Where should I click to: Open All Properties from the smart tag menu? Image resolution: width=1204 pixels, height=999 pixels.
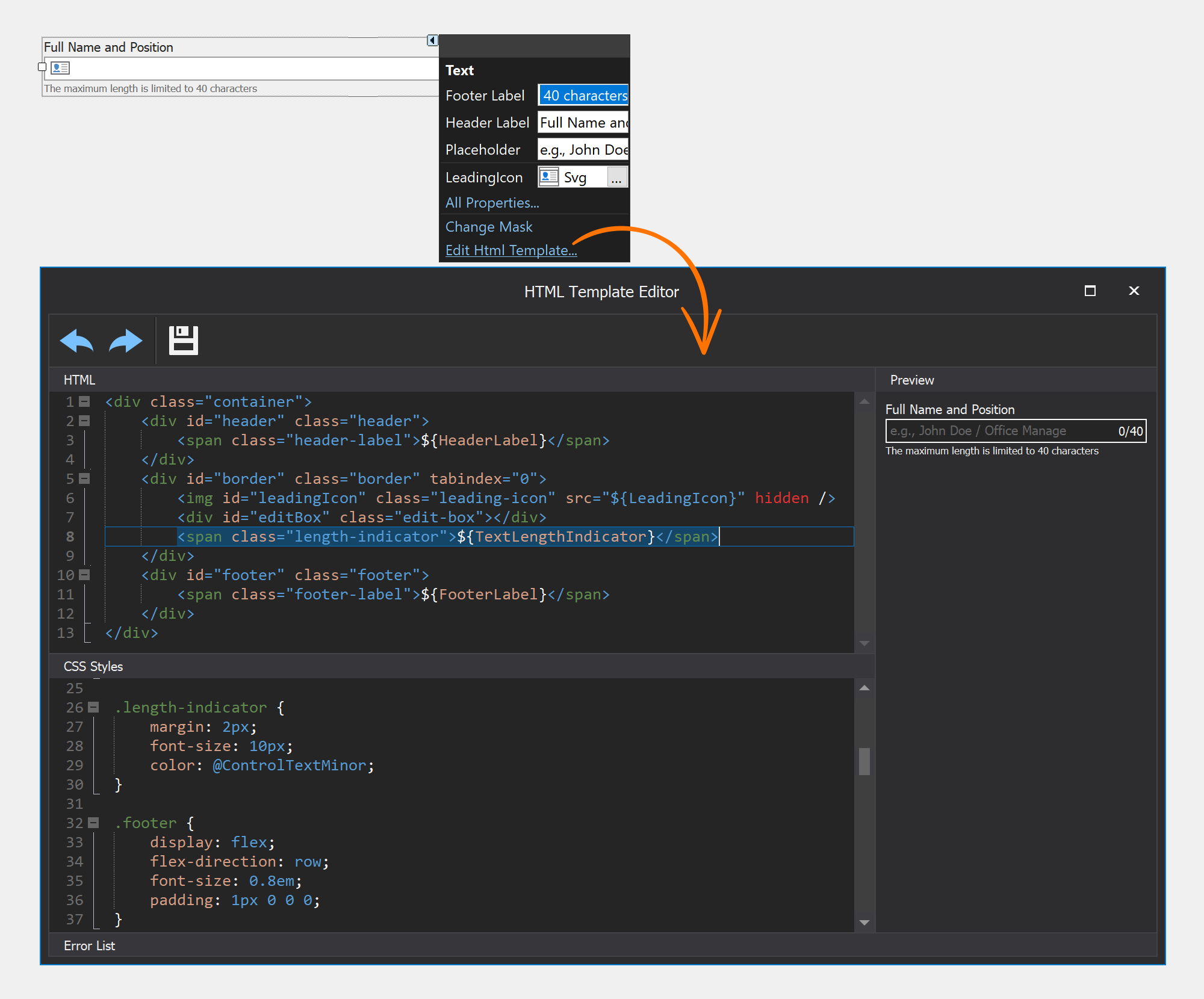coord(492,203)
